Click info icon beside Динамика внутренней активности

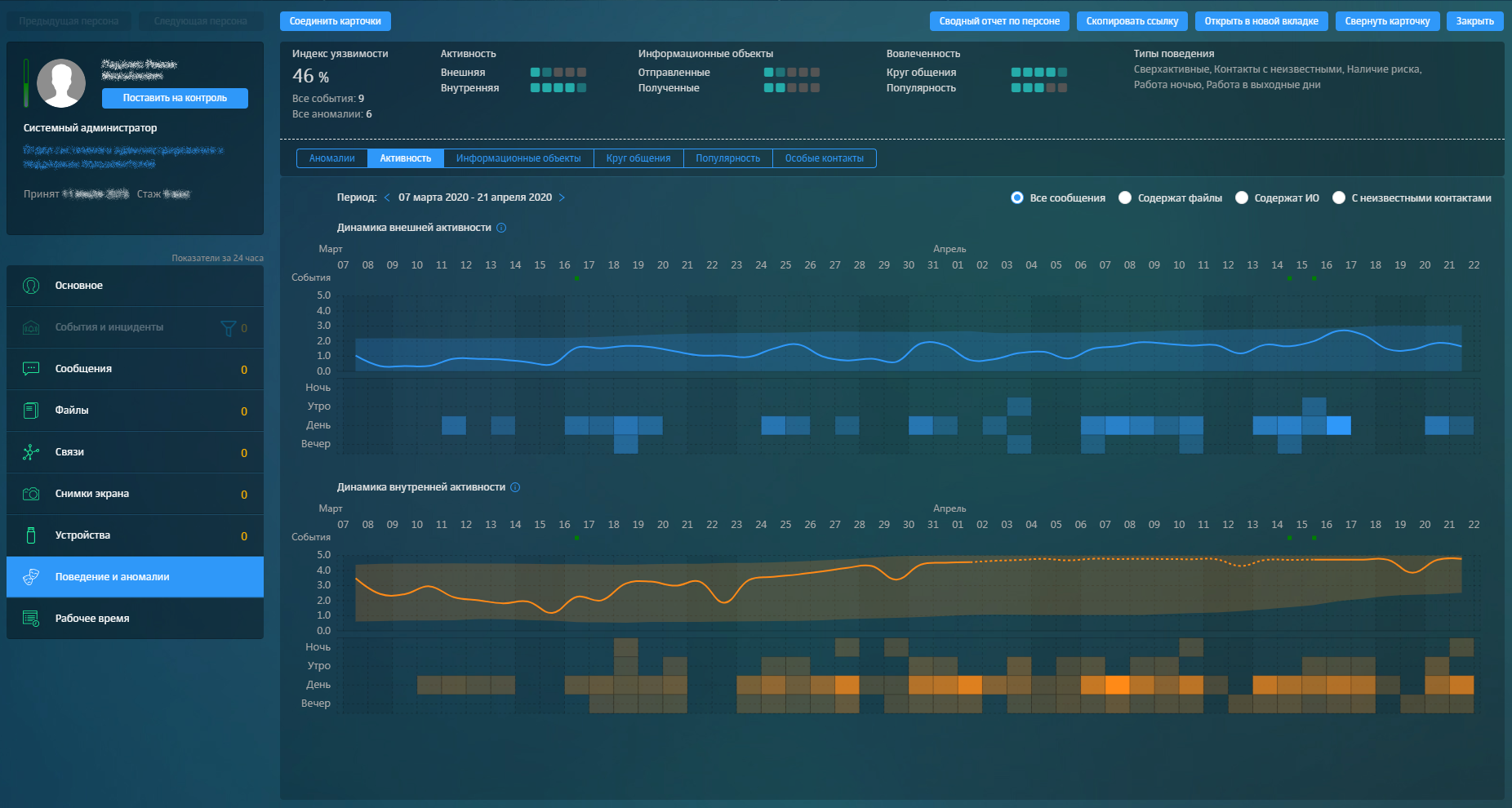[515, 487]
